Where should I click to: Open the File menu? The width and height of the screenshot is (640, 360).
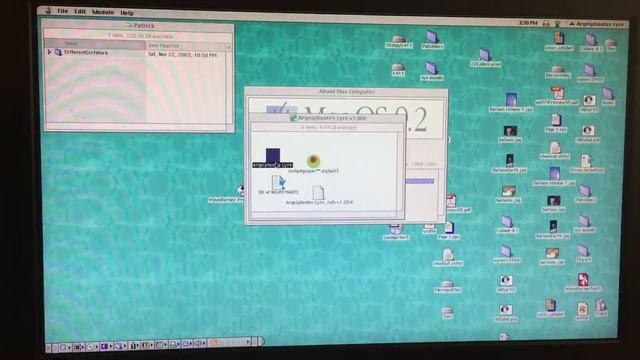pos(62,11)
